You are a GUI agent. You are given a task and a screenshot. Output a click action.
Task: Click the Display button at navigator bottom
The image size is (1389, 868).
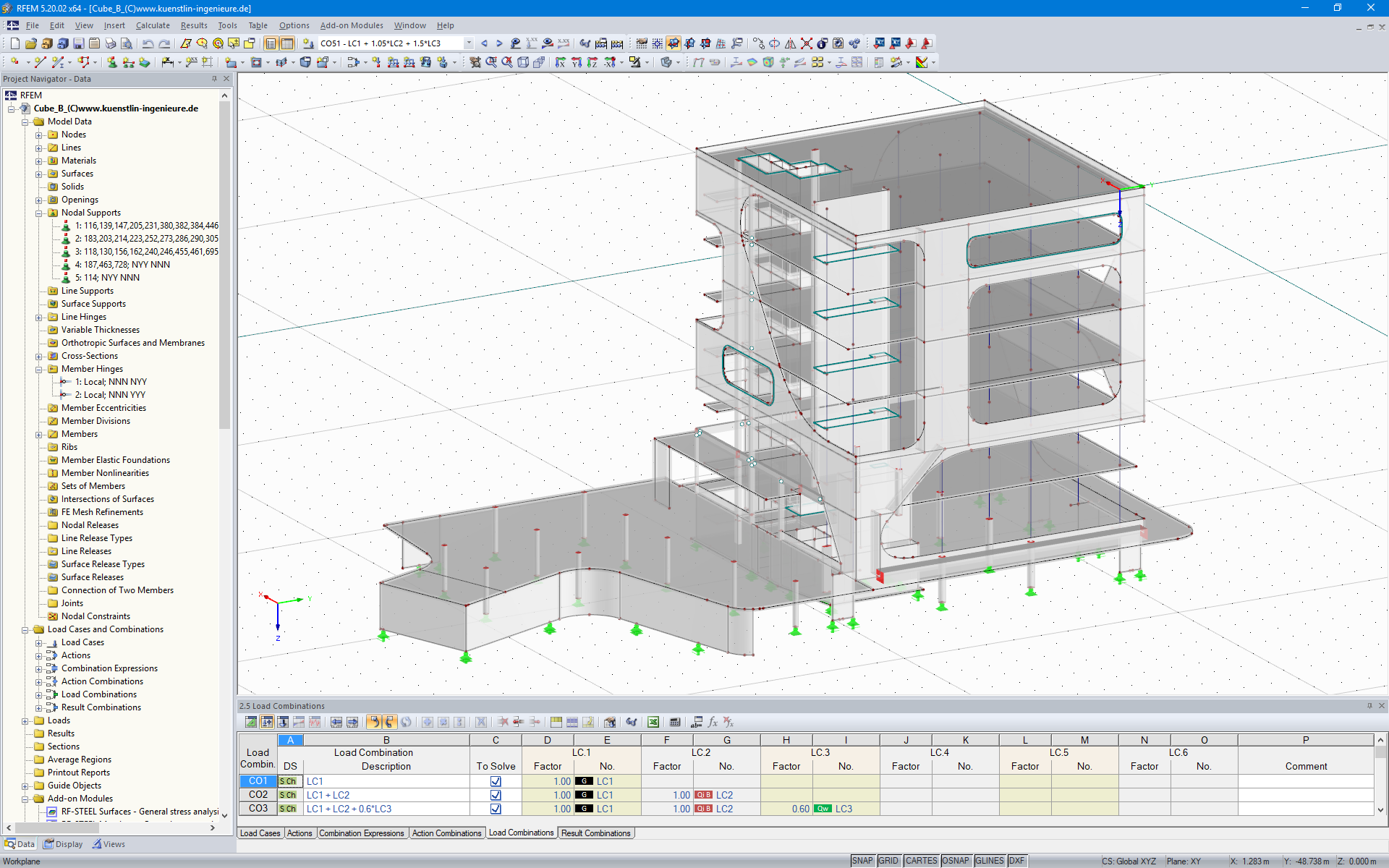pos(63,843)
